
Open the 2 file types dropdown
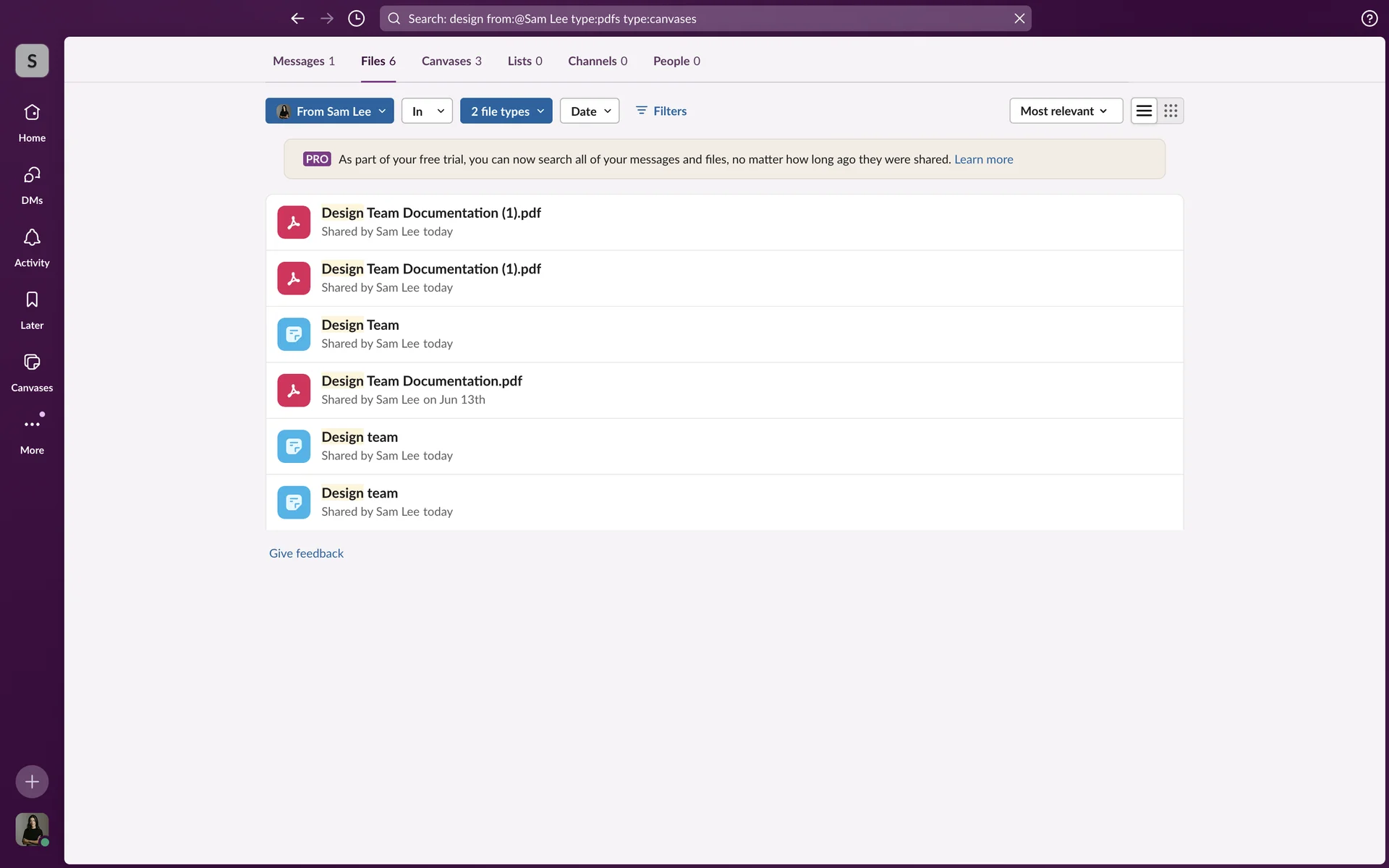pos(506,111)
